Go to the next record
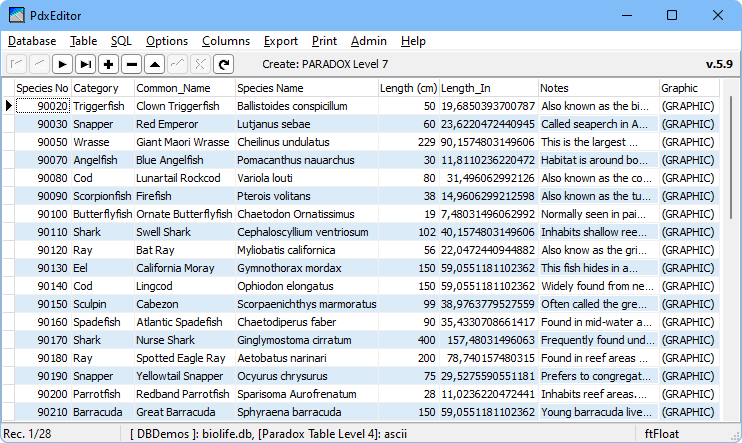Screen dimensions: 742x443 pos(62,64)
